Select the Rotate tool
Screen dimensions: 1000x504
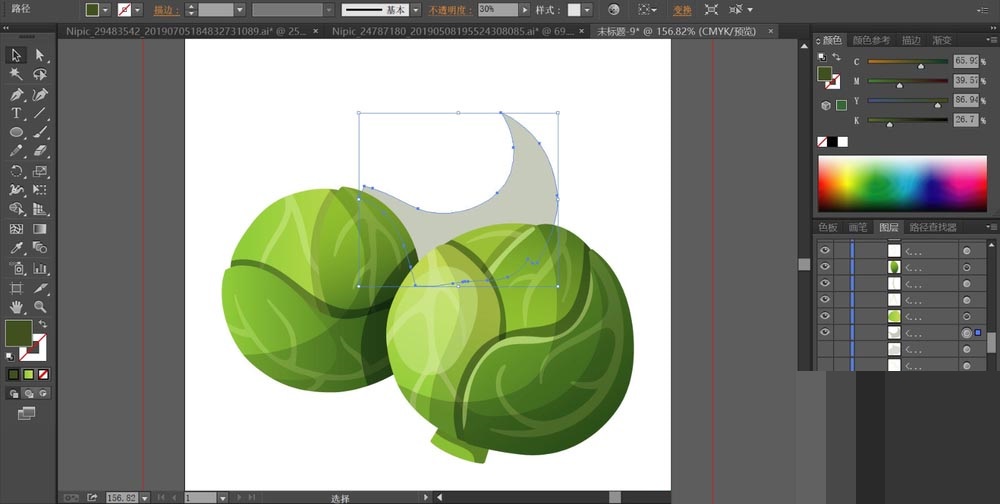click(x=16, y=170)
